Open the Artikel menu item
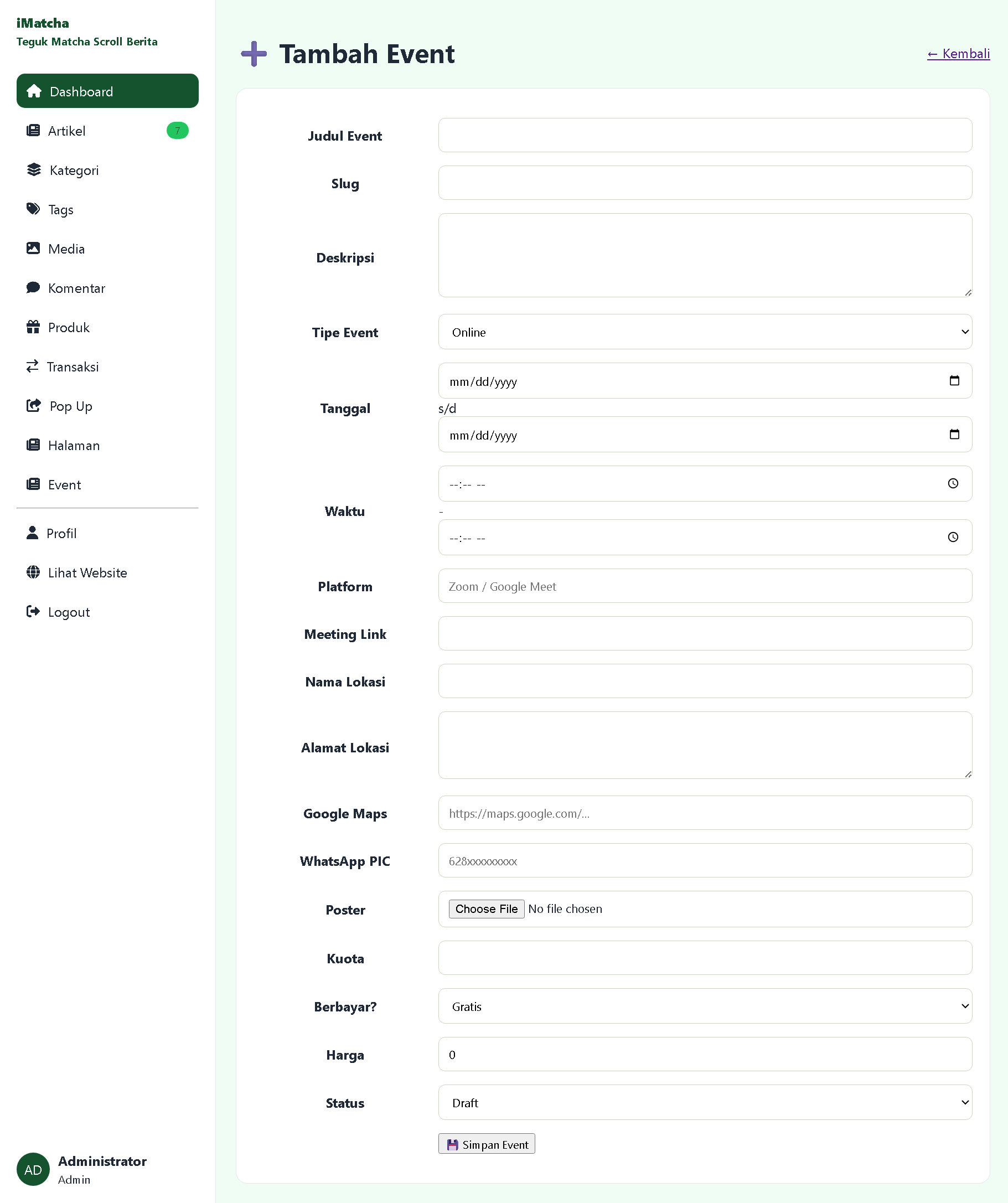 pos(67,131)
